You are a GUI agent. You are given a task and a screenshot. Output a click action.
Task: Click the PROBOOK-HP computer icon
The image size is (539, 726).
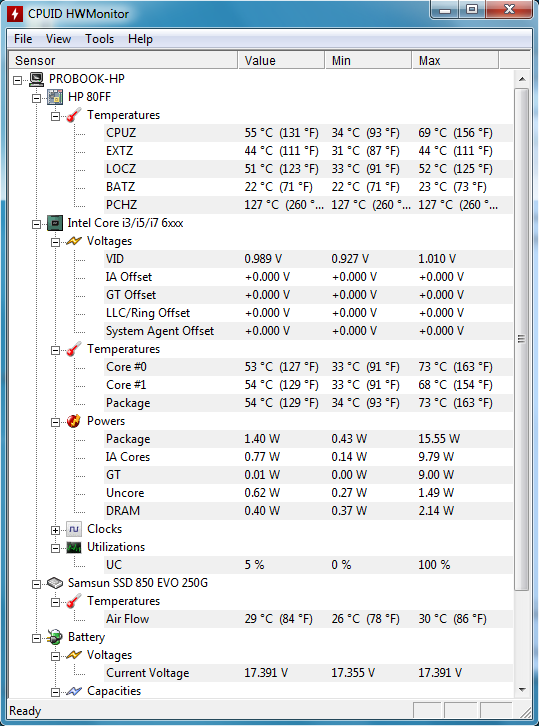37,79
